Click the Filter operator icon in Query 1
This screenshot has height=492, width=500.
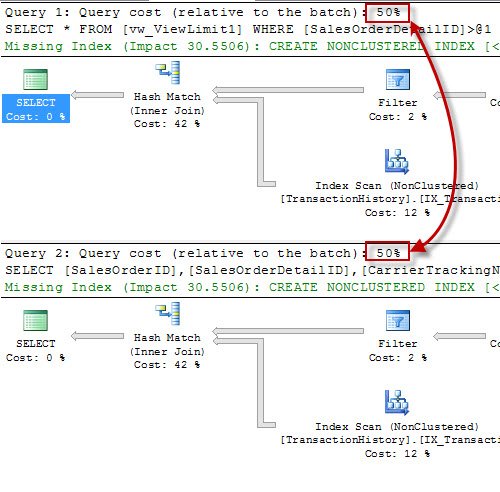[398, 79]
